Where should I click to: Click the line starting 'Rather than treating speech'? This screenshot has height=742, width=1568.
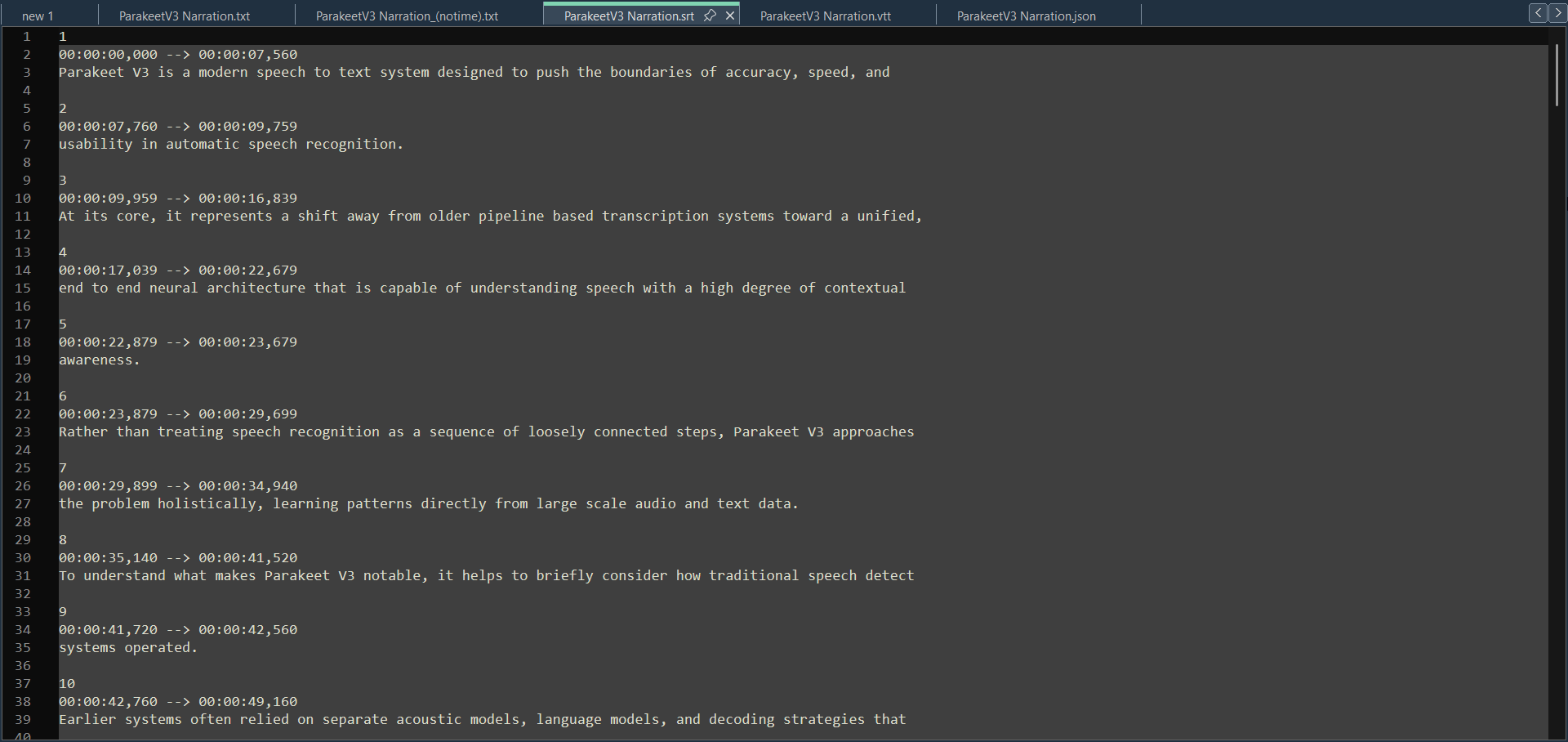[x=487, y=432]
